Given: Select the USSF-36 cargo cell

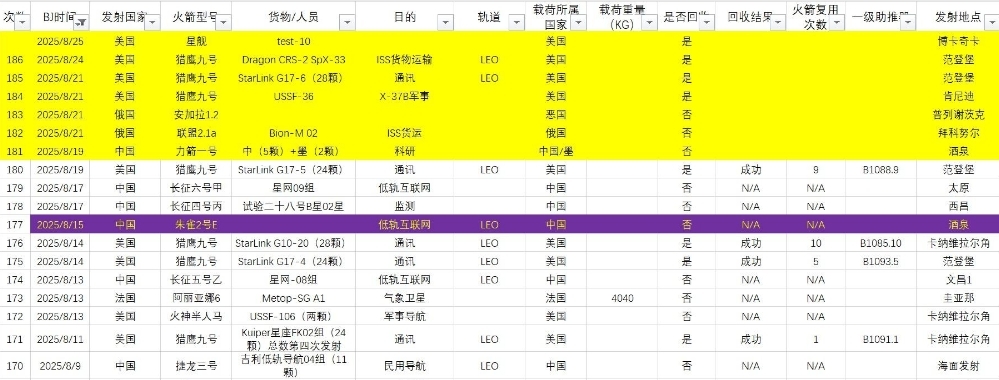Looking at the screenshot, I should coord(294,96).
